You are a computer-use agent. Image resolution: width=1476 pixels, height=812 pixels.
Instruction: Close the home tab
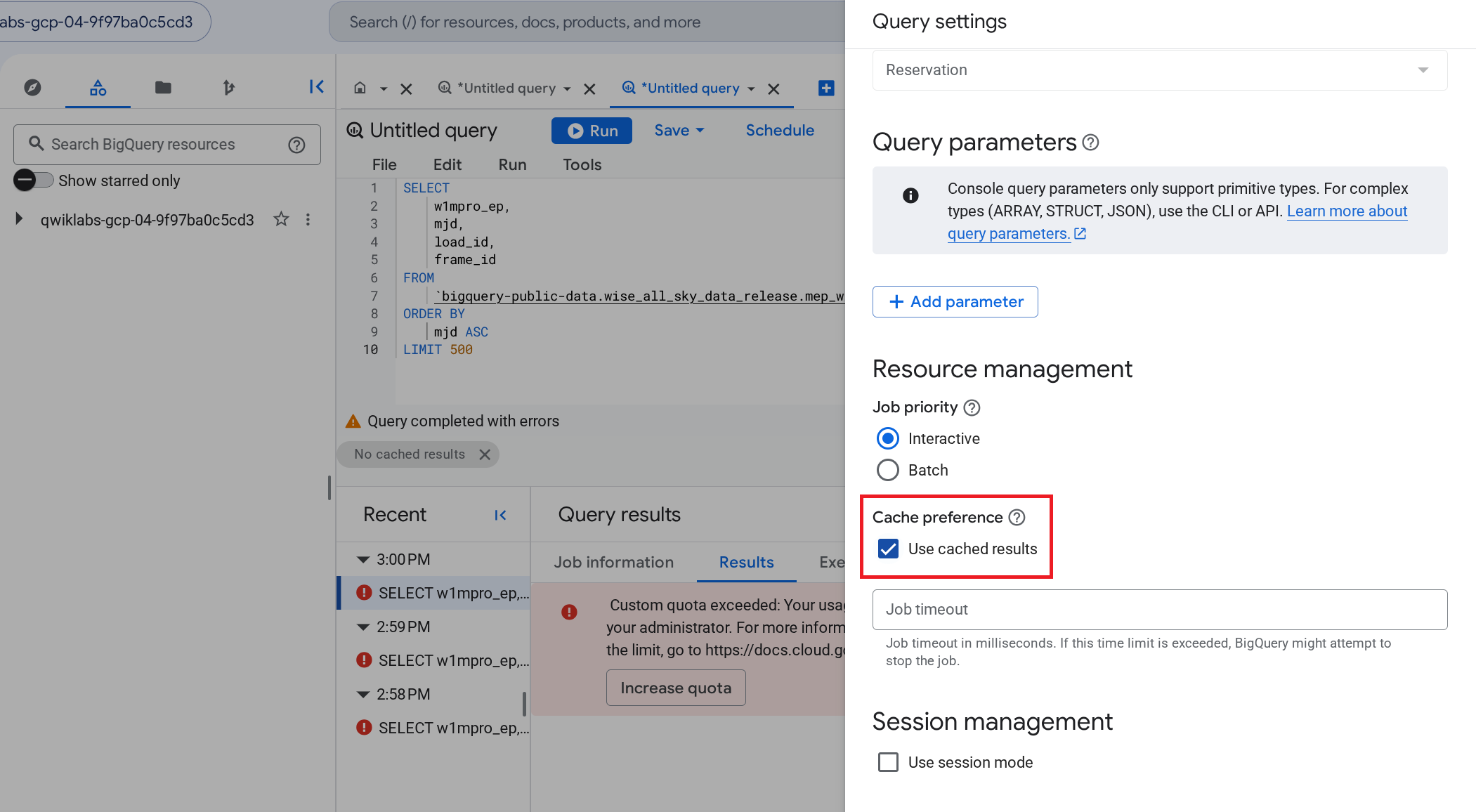(x=406, y=89)
